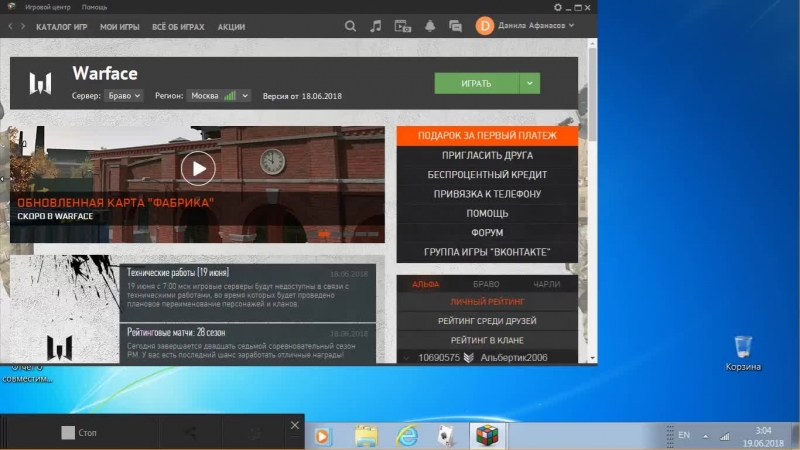
Task: Click the scrollbar up arrow
Action: tap(592, 44)
